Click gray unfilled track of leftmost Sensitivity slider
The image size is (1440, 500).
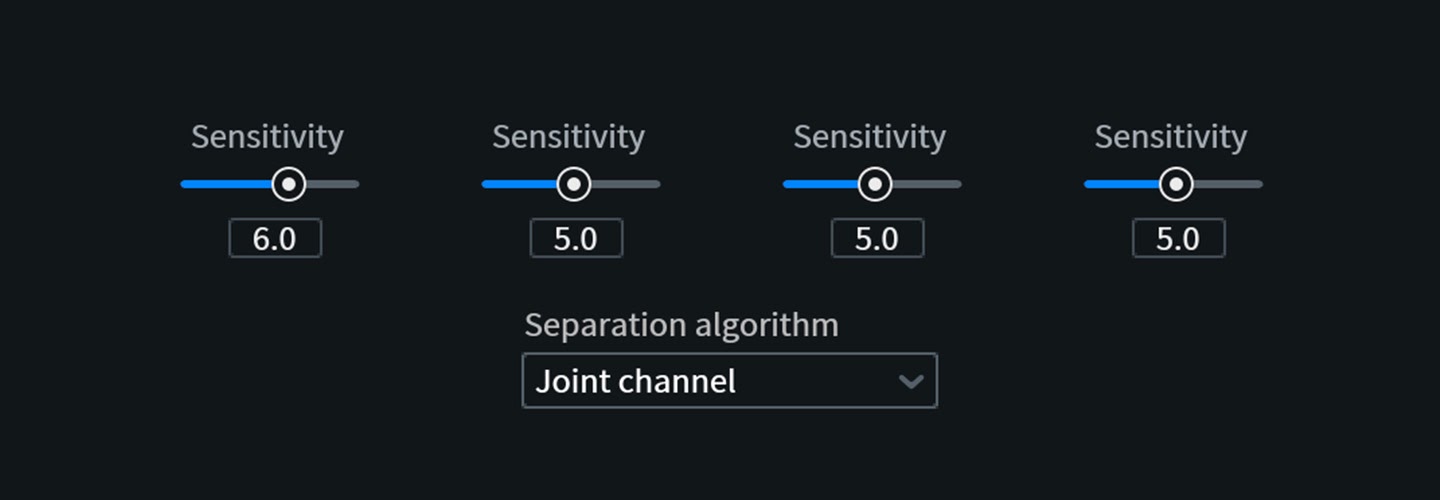tap(333, 184)
